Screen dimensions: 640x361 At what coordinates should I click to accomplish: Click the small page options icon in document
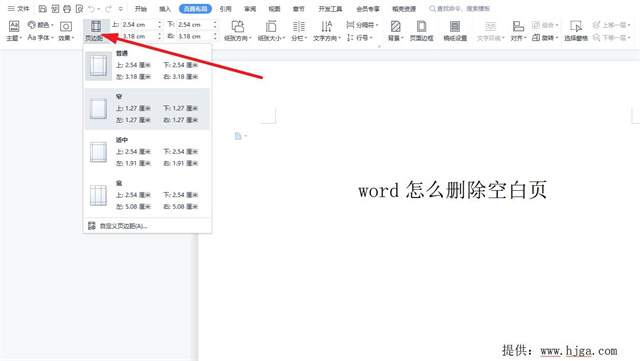coord(241,136)
